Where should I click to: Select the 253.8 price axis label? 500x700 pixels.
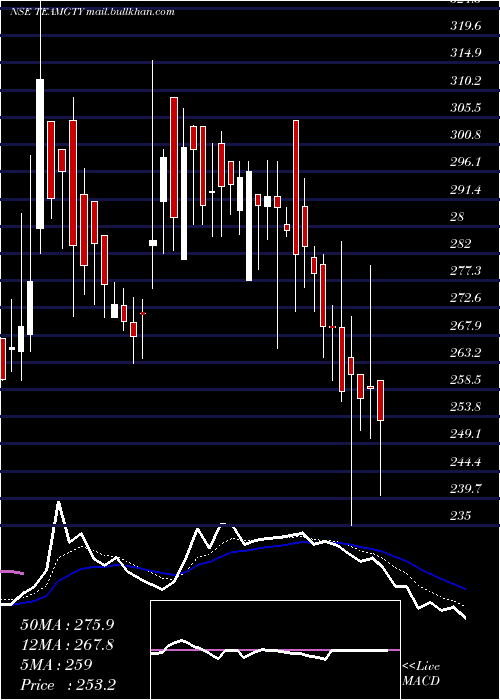coord(466,408)
